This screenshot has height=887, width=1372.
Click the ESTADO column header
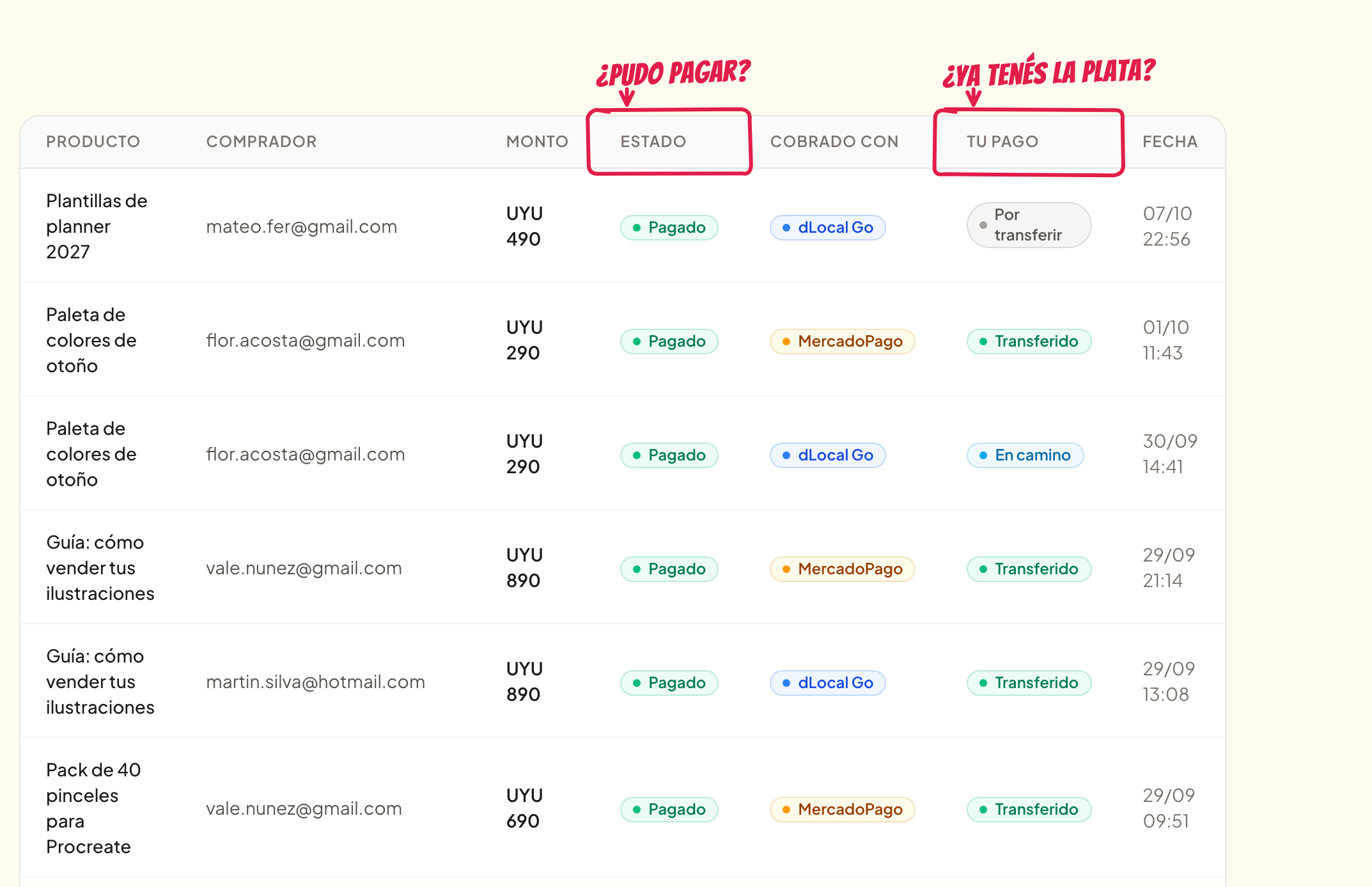(653, 141)
